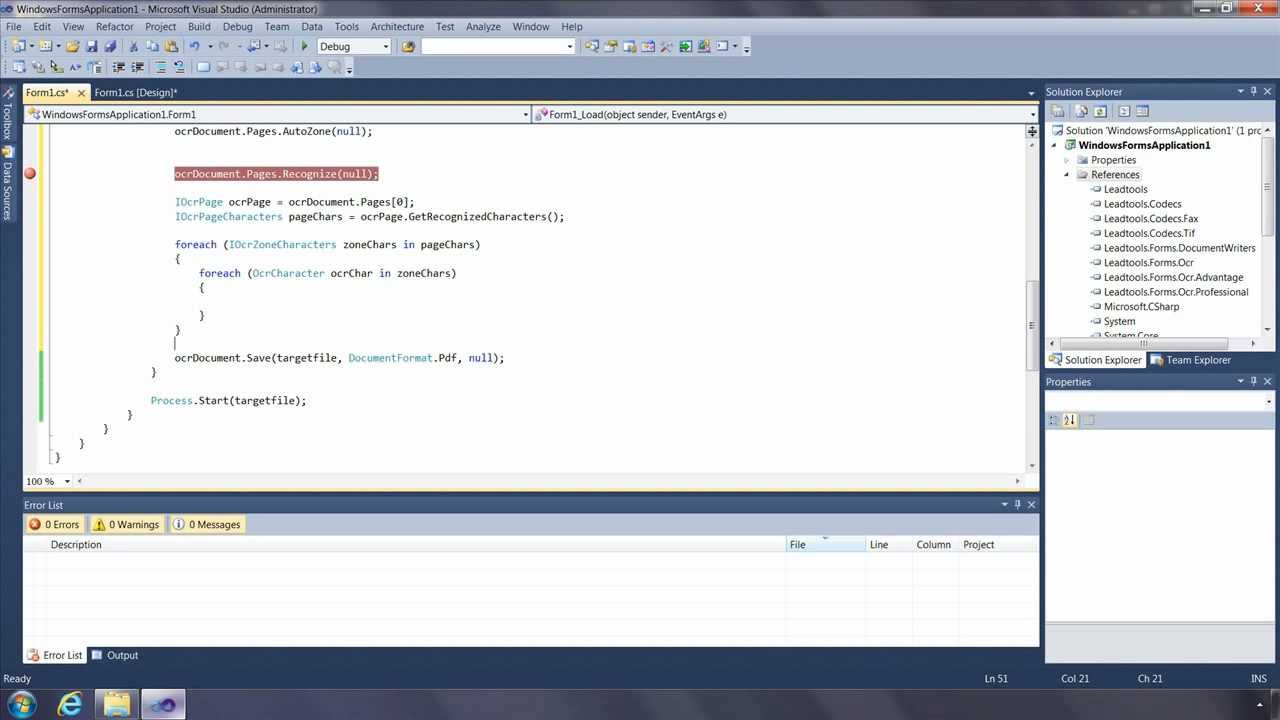Select the Leadtools.Forms.Ocr.Professional reference

(1175, 292)
